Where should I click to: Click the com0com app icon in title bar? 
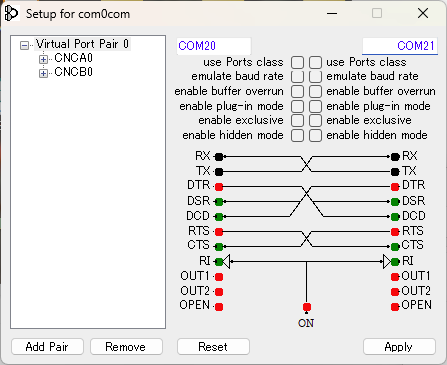pyautogui.click(x=11, y=14)
